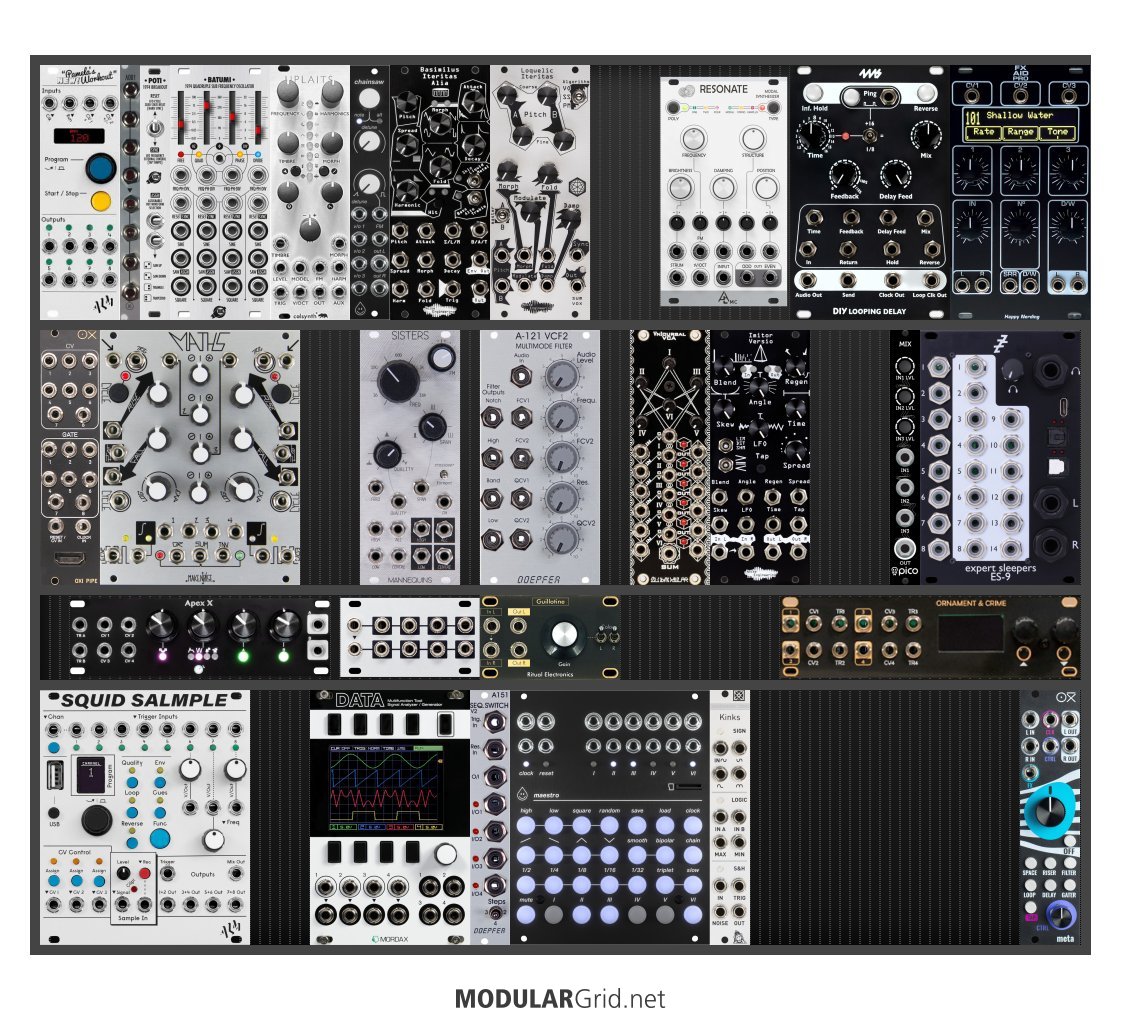This screenshot has height=1020, width=1121.
Task: Toggle the mute button on the maestro module
Action: [526, 914]
